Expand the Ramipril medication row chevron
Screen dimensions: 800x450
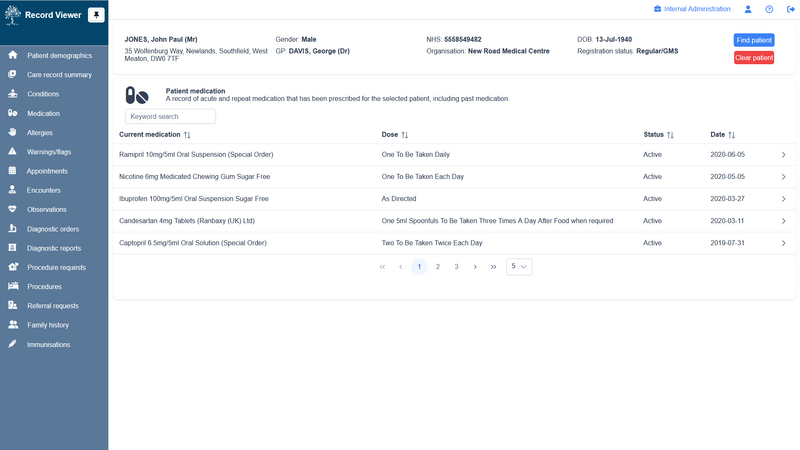point(784,155)
